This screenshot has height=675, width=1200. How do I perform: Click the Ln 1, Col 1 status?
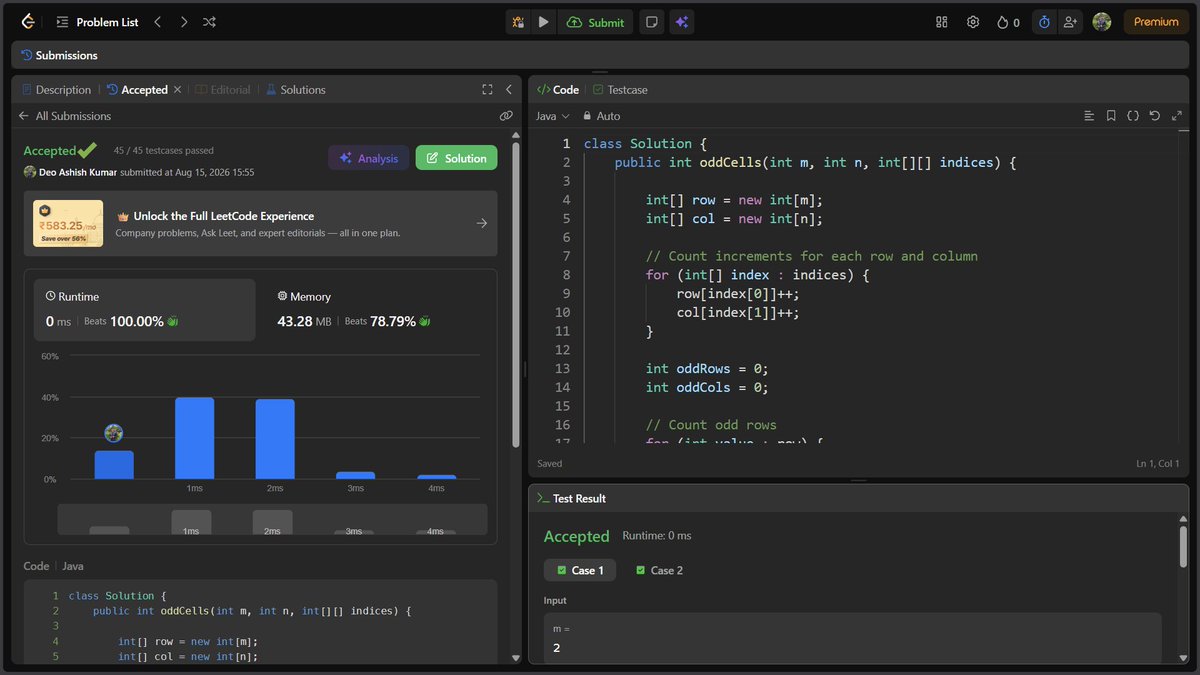[1160, 464]
